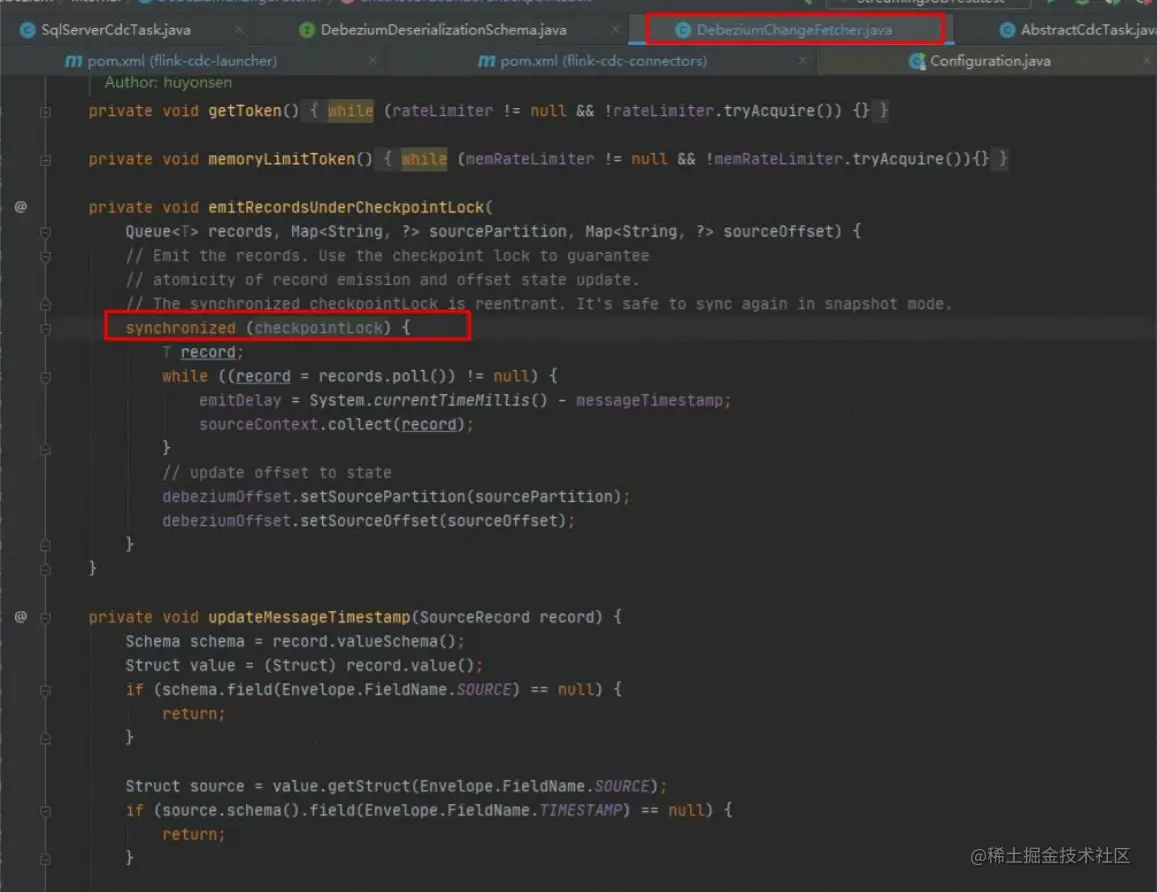Click the 'checkpointLock' variable in synchronized statement

point(318,328)
